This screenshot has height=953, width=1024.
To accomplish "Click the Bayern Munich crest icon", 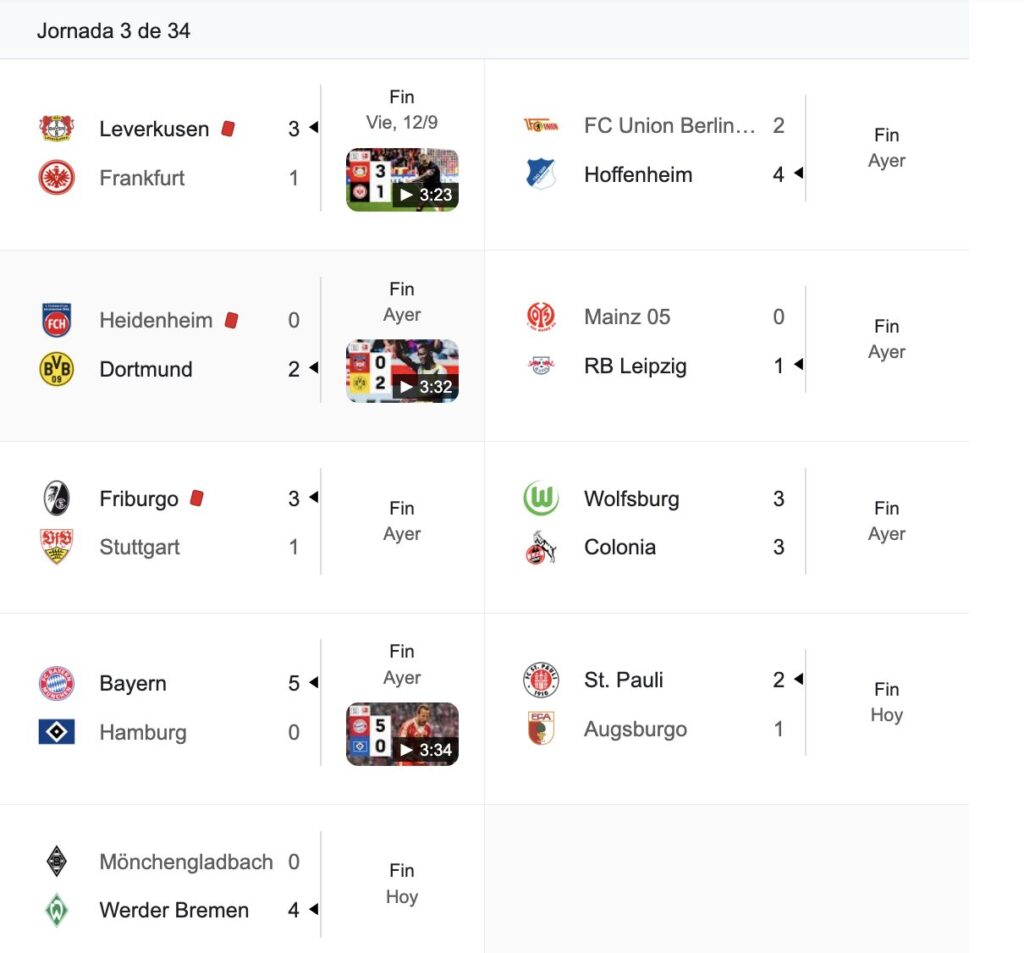I will pyautogui.click(x=56, y=684).
